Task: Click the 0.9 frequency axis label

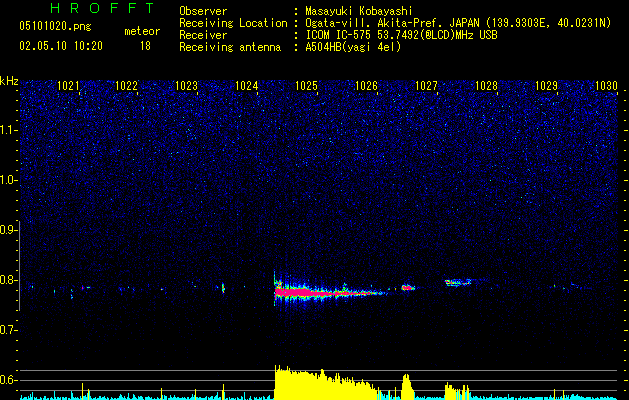Action: pos(7,230)
